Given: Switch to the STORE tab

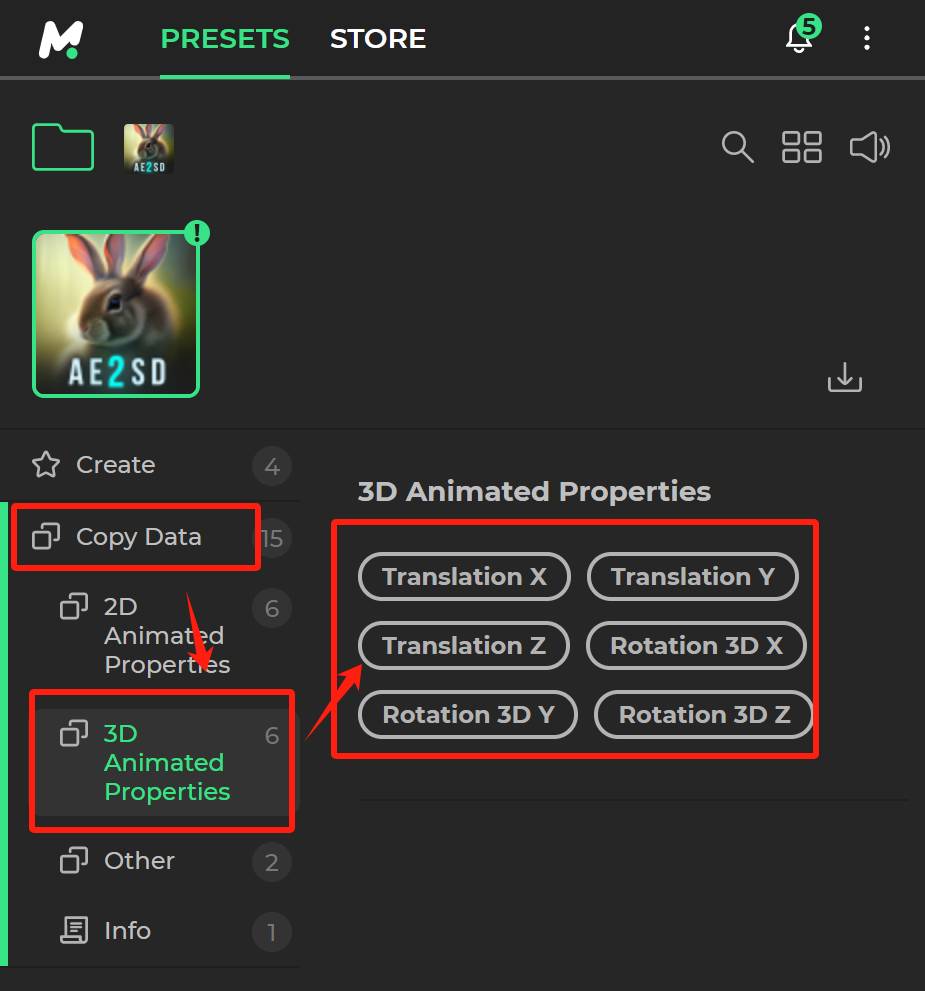Looking at the screenshot, I should tap(378, 39).
